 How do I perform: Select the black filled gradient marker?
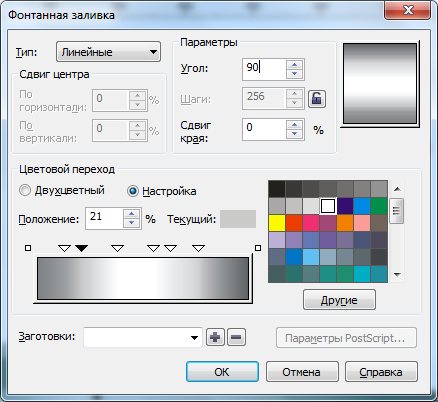click(x=81, y=248)
